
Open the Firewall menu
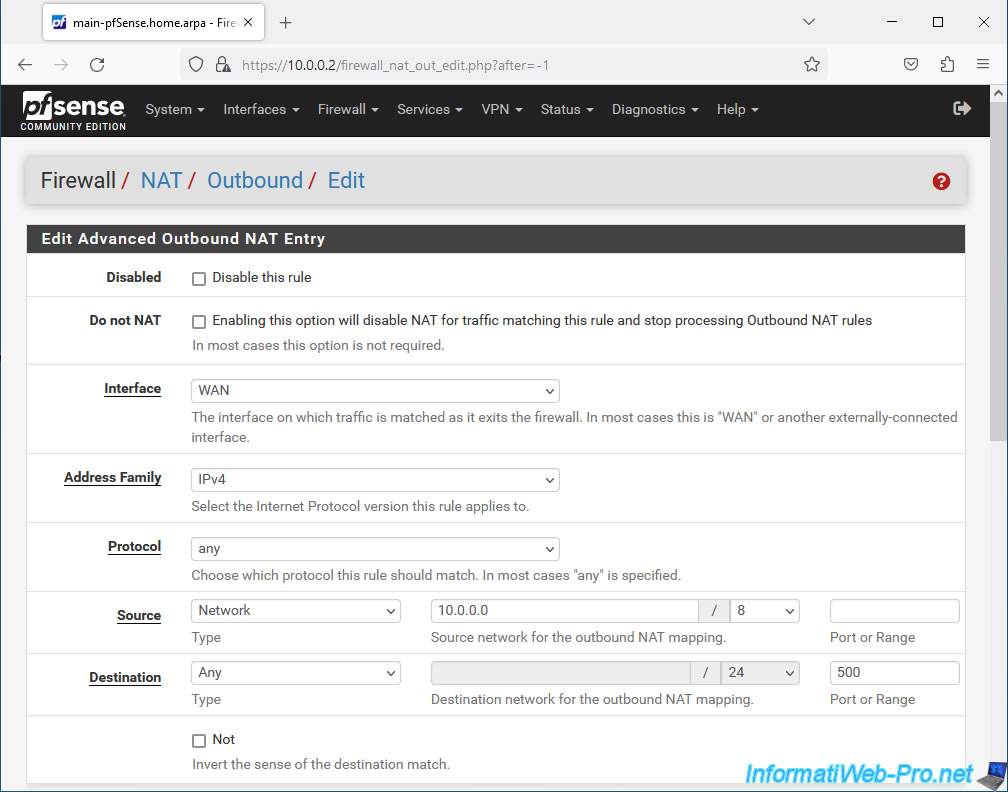[x=348, y=109]
